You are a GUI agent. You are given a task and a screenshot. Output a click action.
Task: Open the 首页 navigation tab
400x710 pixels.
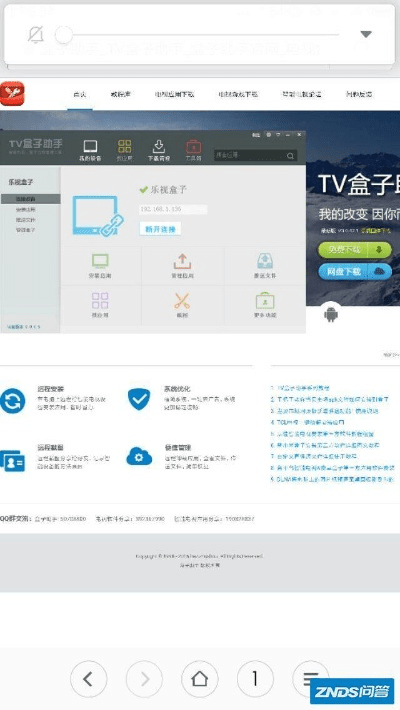point(80,94)
